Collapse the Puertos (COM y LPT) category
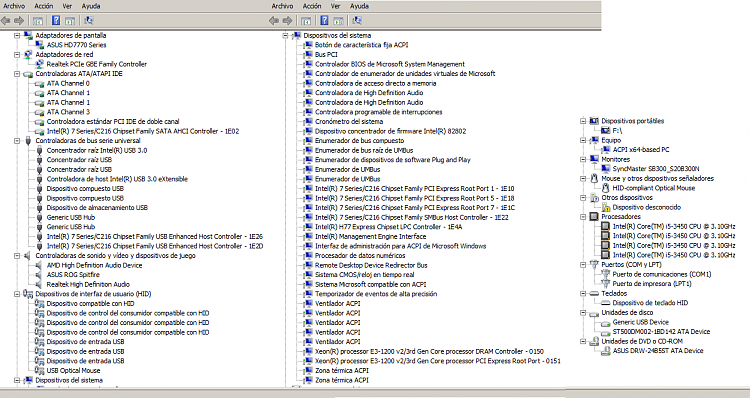 [x=583, y=265]
